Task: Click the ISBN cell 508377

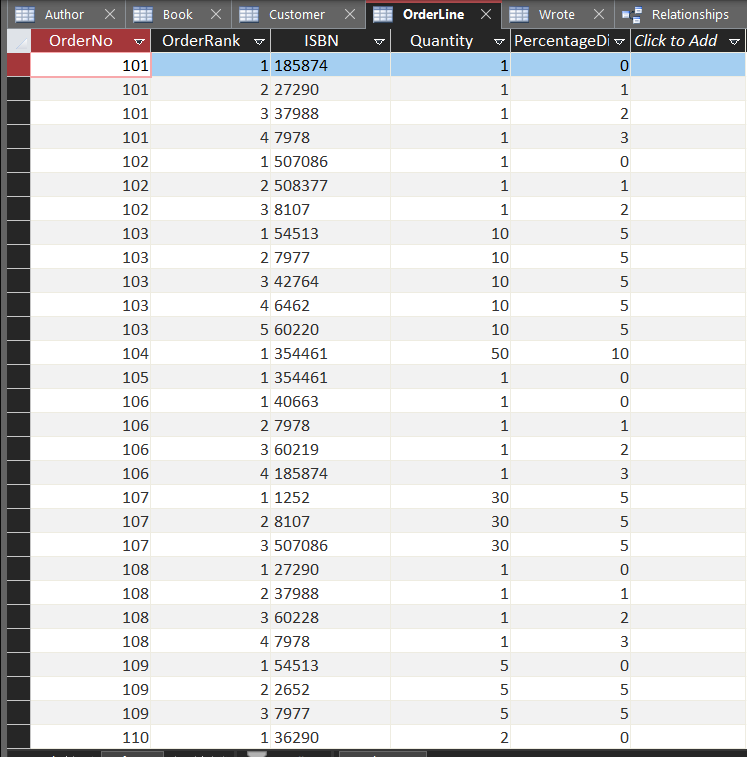Action: (331, 185)
